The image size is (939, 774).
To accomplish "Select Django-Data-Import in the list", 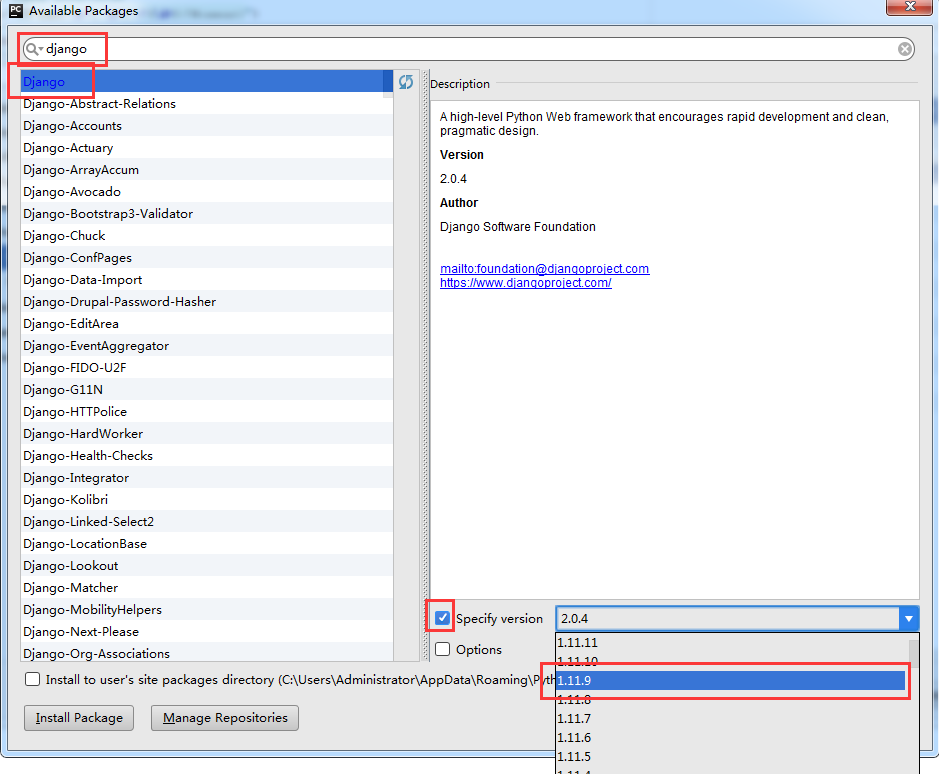I will pyautogui.click(x=207, y=280).
